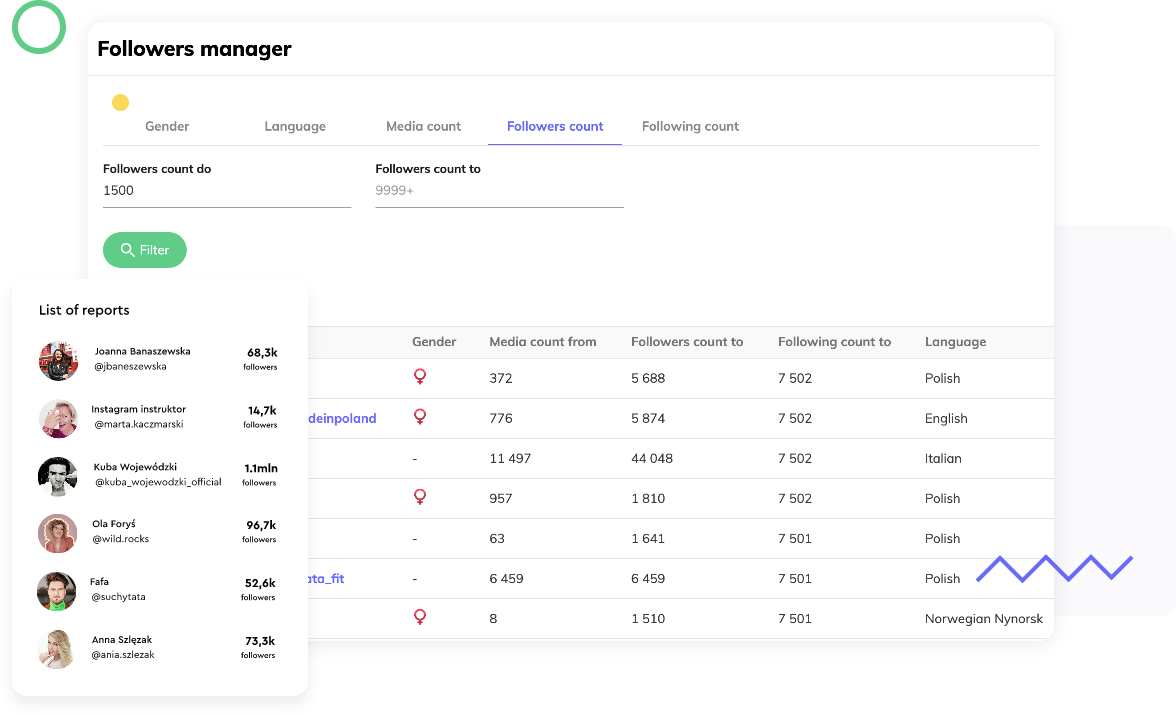Click the female gender icon in the deinpoland row
1176x715 pixels.
(420, 416)
